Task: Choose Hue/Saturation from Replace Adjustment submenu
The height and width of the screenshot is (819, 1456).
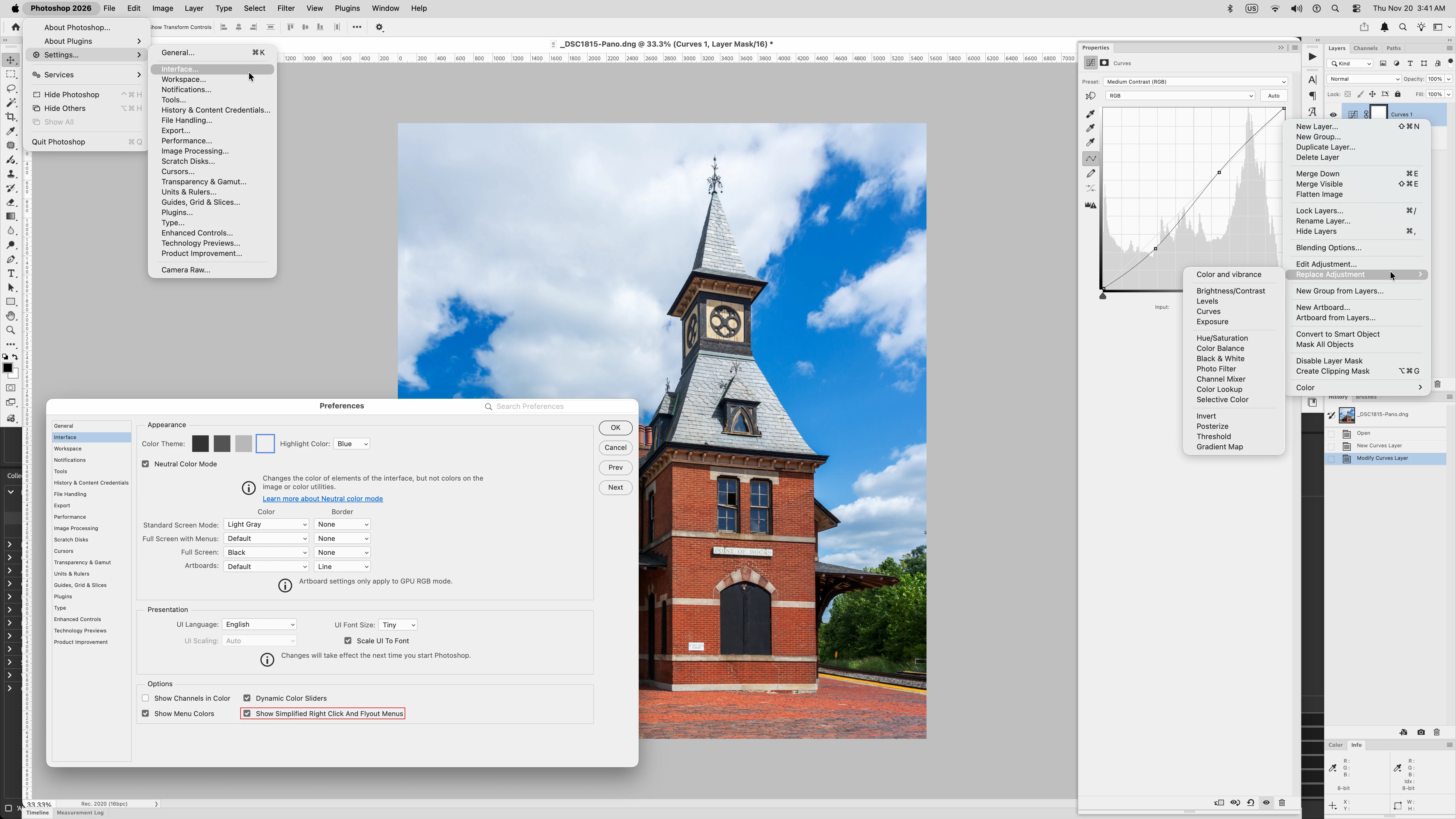Action: tap(1222, 338)
